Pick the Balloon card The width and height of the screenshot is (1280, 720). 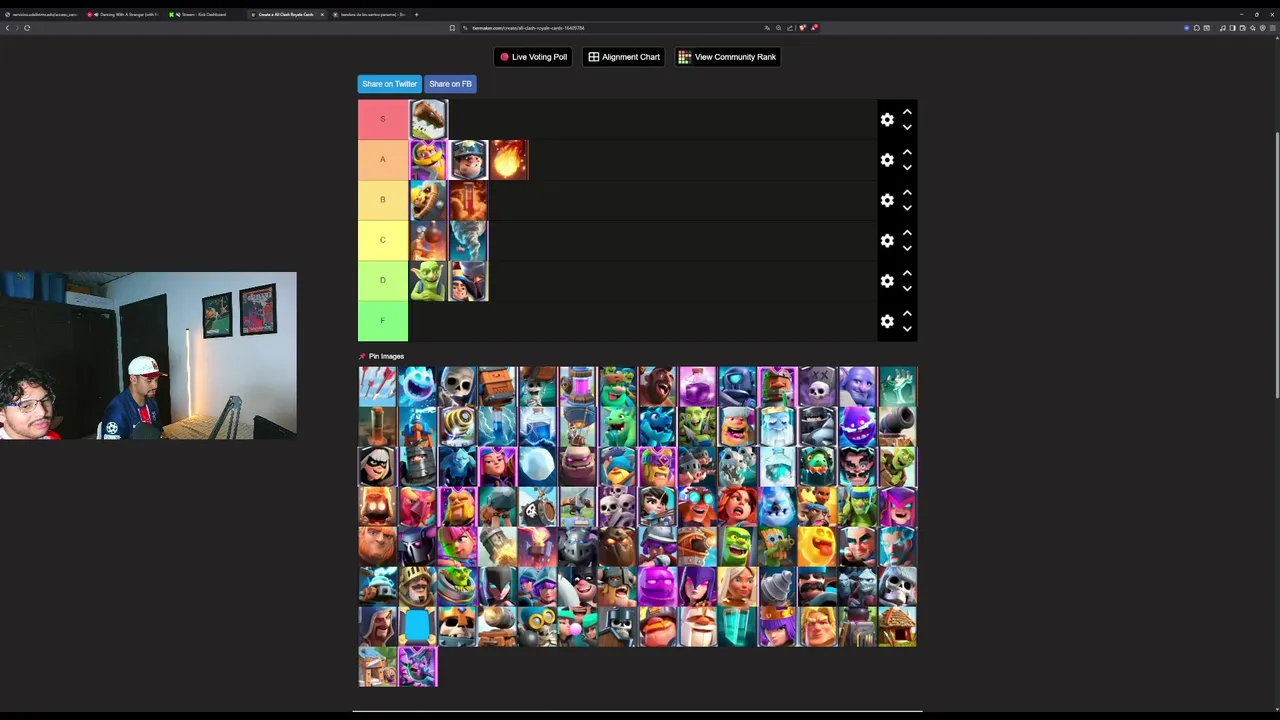tap(578, 426)
